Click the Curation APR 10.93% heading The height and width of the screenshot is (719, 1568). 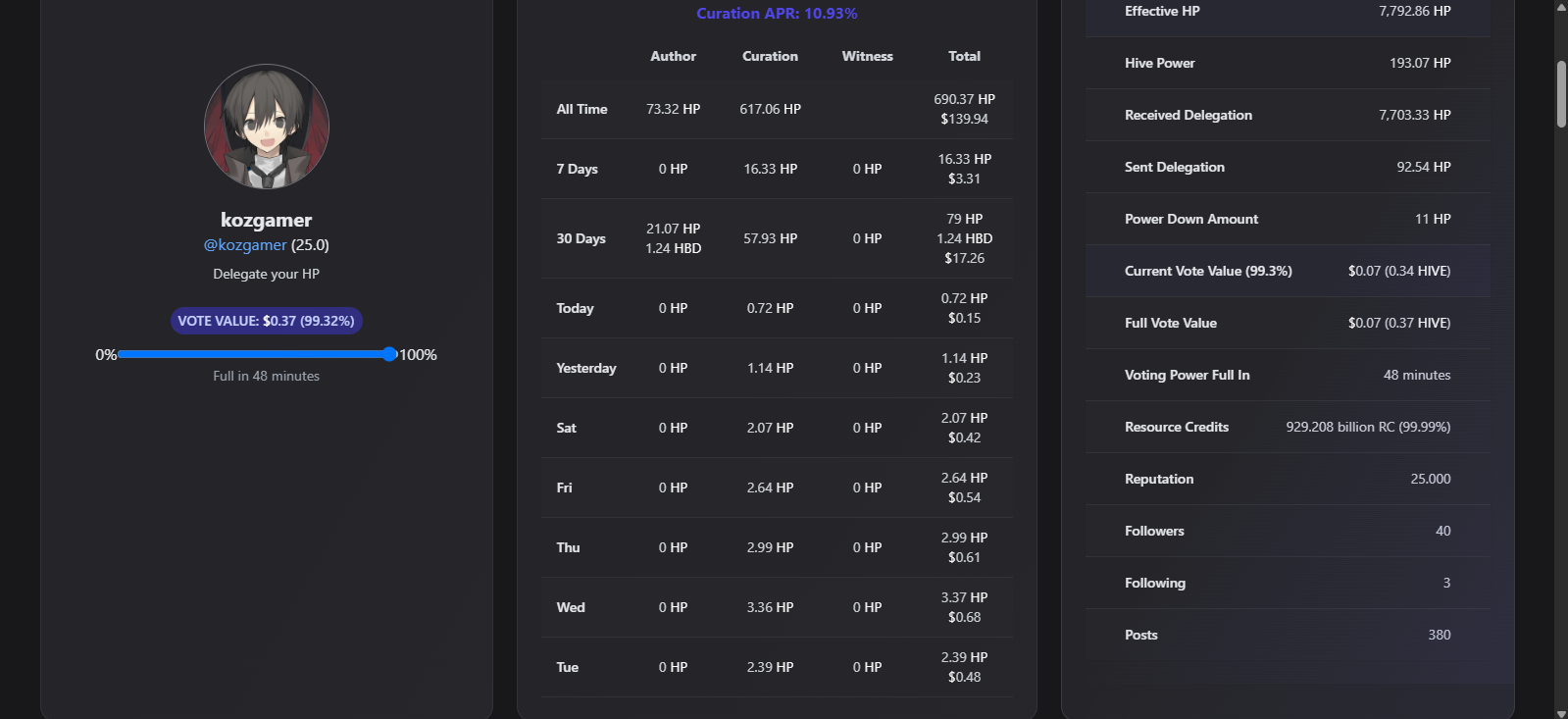(777, 14)
